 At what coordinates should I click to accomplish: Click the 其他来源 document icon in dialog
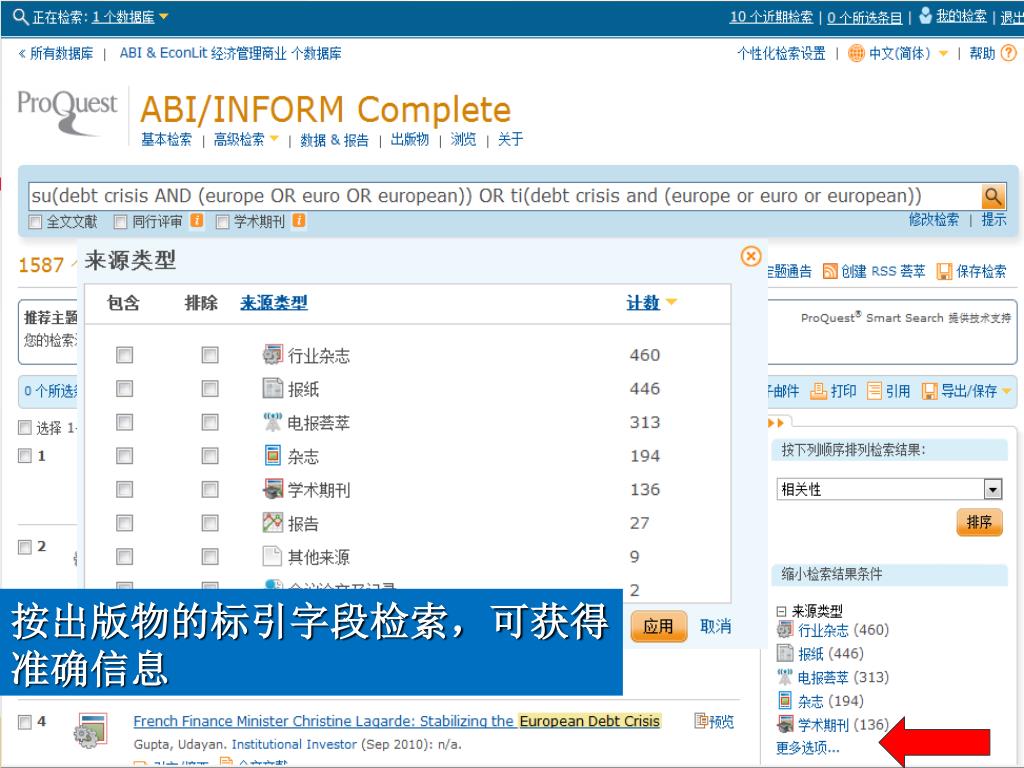click(272, 556)
